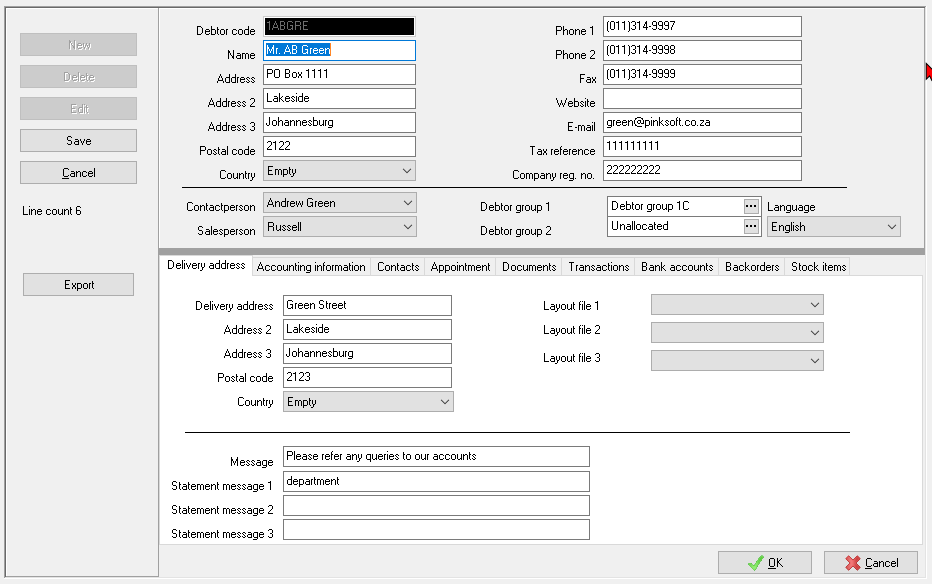The image size is (932, 584).
Task: Open the Contacts tab
Action: point(398,267)
